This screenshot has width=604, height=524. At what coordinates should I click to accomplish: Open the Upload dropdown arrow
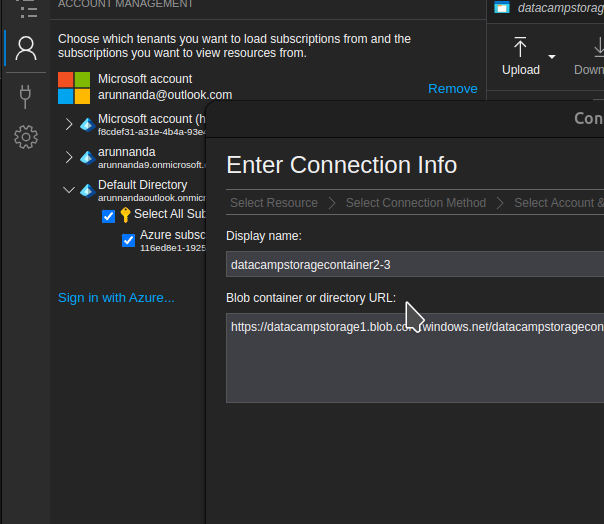tap(551, 56)
